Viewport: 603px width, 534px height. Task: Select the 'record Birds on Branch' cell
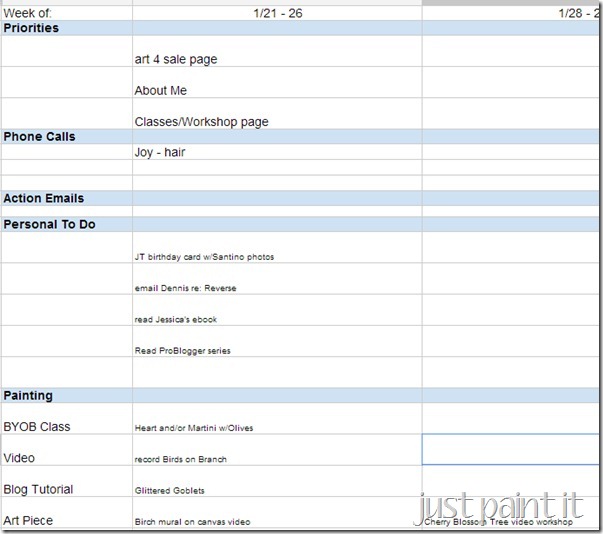coord(277,450)
